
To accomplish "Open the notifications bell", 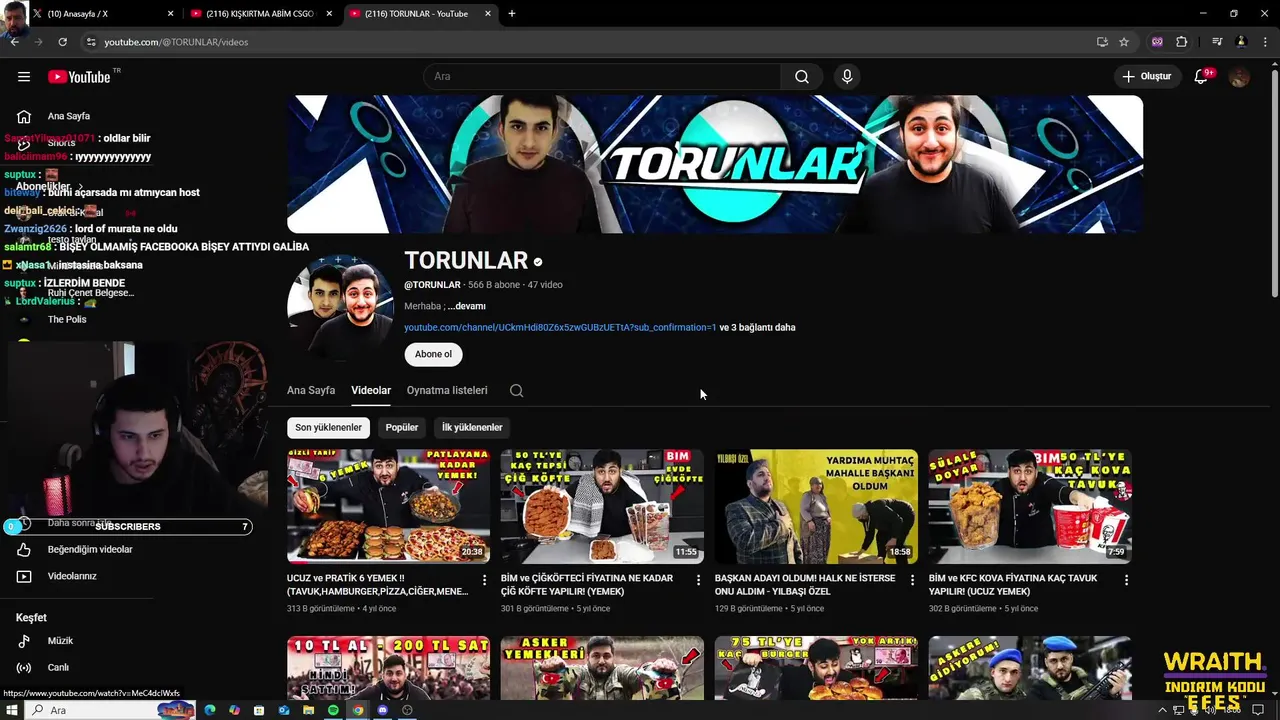I will click(1202, 77).
